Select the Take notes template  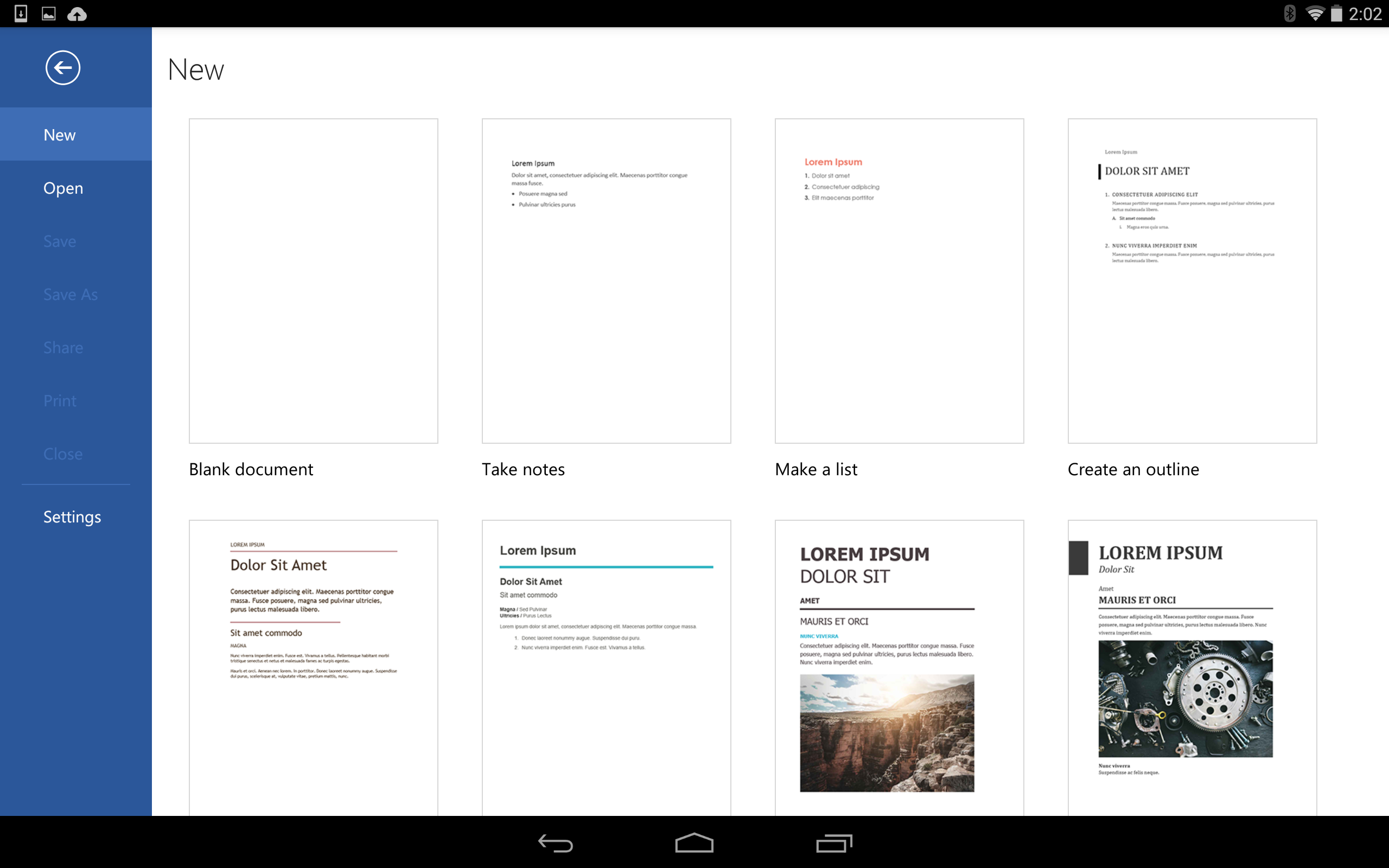[606, 280]
